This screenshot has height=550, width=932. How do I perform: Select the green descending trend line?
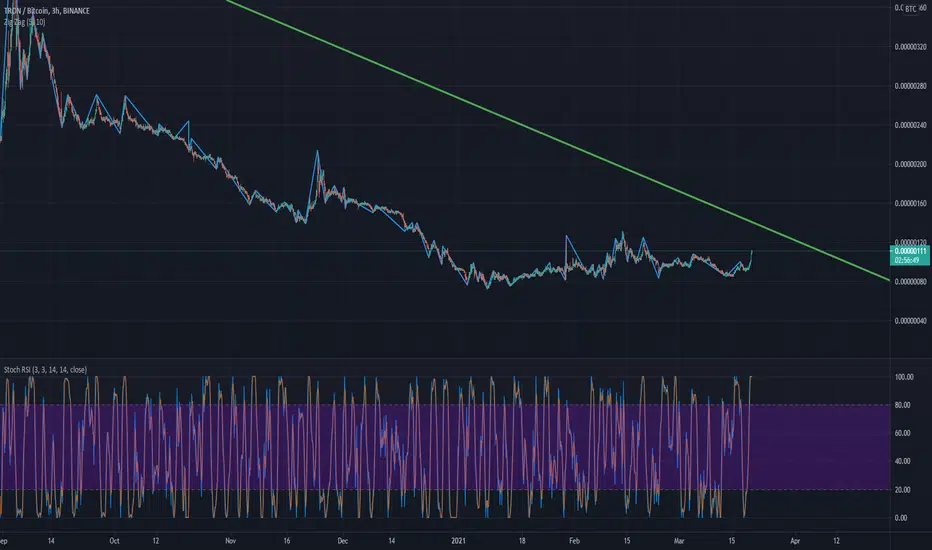click(x=558, y=140)
